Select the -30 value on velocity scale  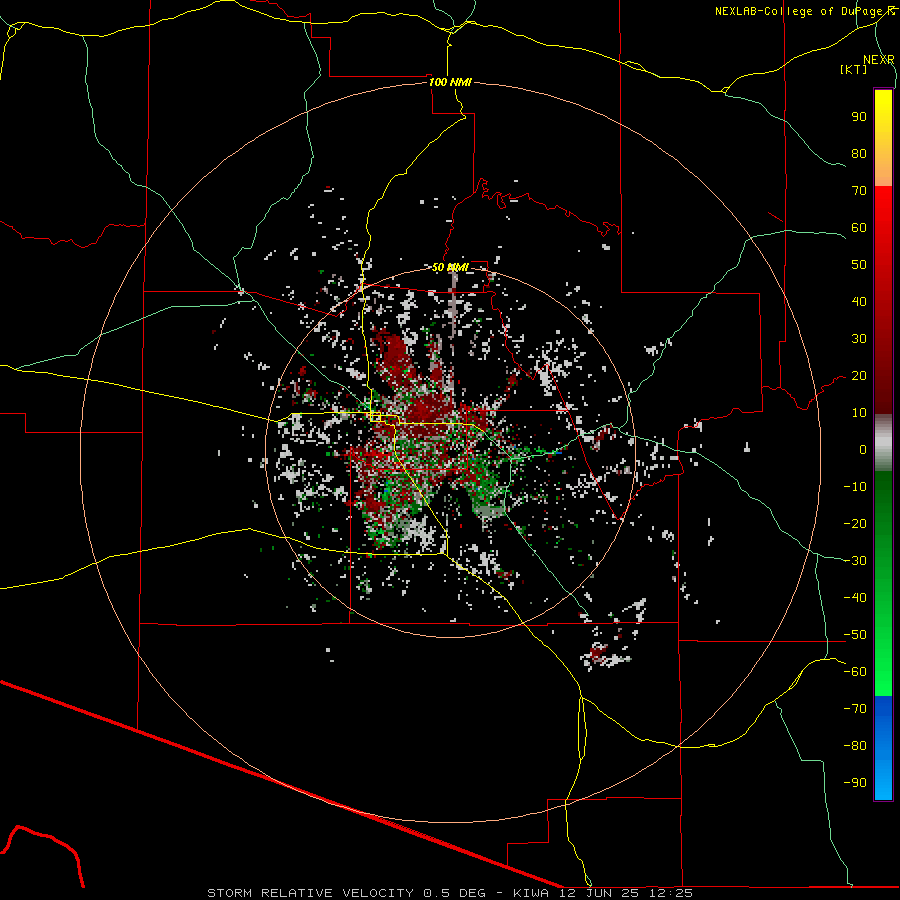tap(855, 561)
